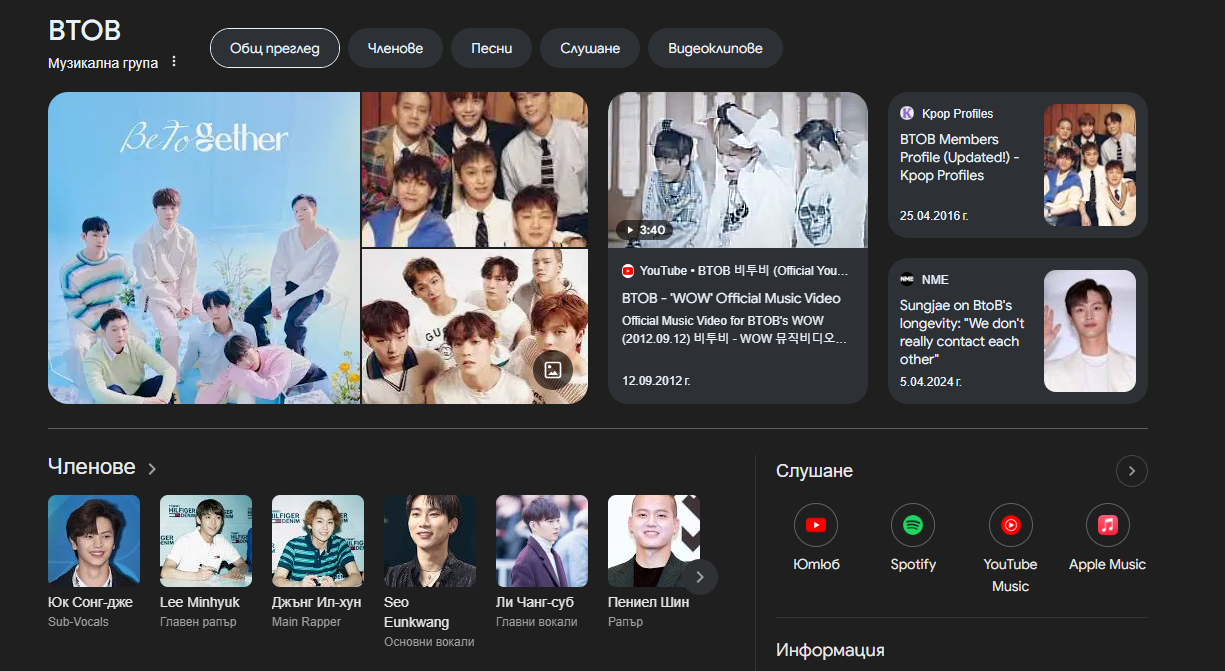Open Sungjae NME longevity article
Image resolution: width=1225 pixels, height=671 pixels.
(x=958, y=332)
